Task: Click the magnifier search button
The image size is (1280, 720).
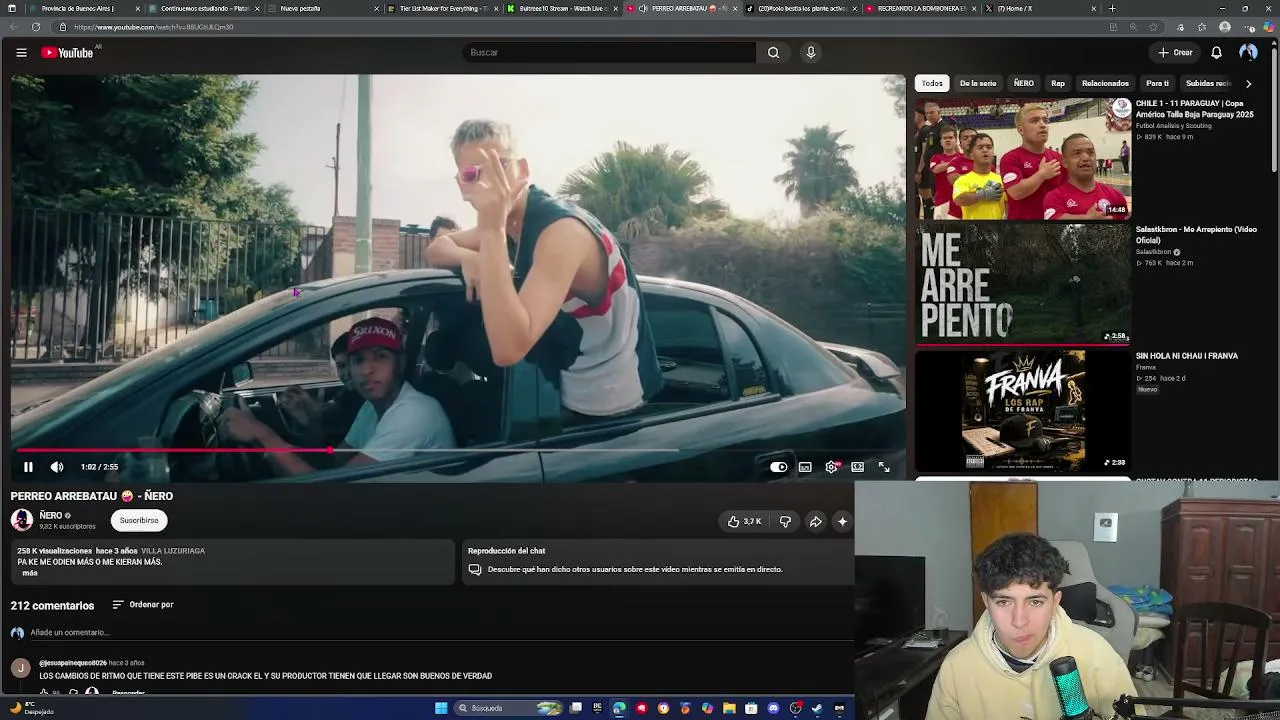Action: click(773, 52)
